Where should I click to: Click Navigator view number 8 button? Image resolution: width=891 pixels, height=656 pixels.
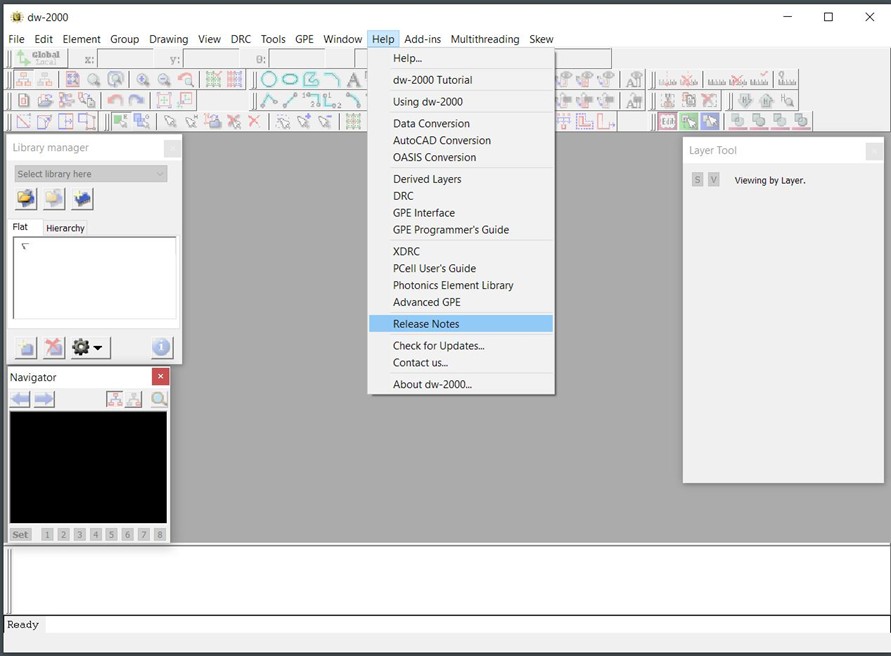pyautogui.click(x=160, y=534)
